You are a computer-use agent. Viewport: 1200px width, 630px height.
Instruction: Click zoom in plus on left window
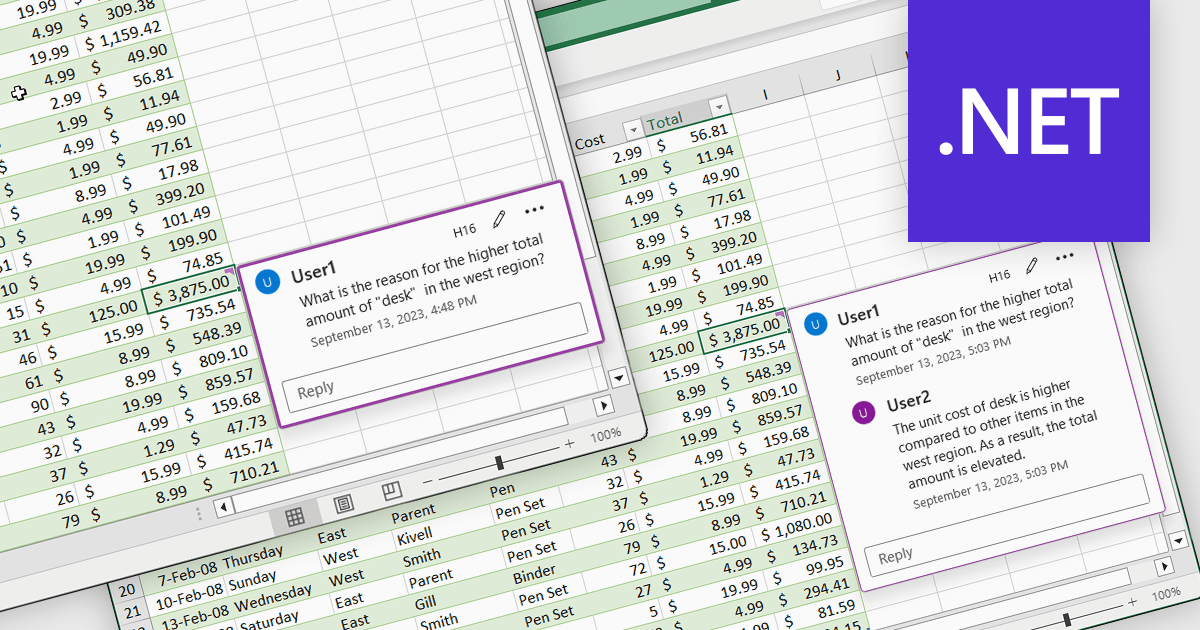(570, 443)
